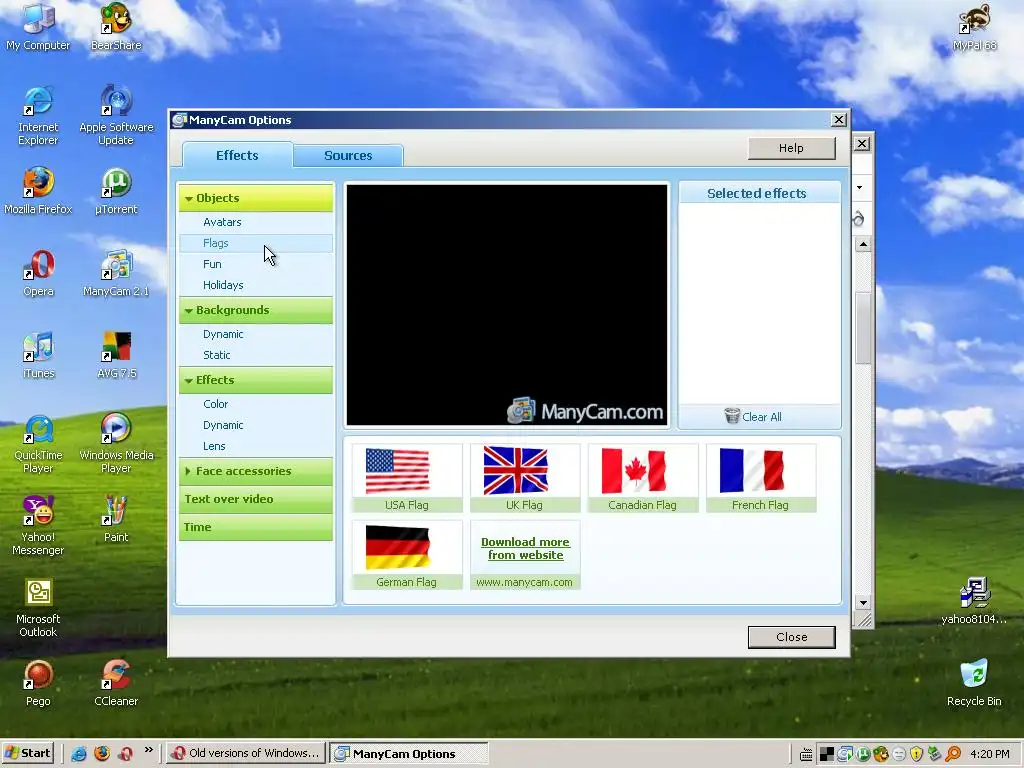This screenshot has width=1024, height=768.
Task: Expand the Face accessories category
Action: pyautogui.click(x=255, y=471)
